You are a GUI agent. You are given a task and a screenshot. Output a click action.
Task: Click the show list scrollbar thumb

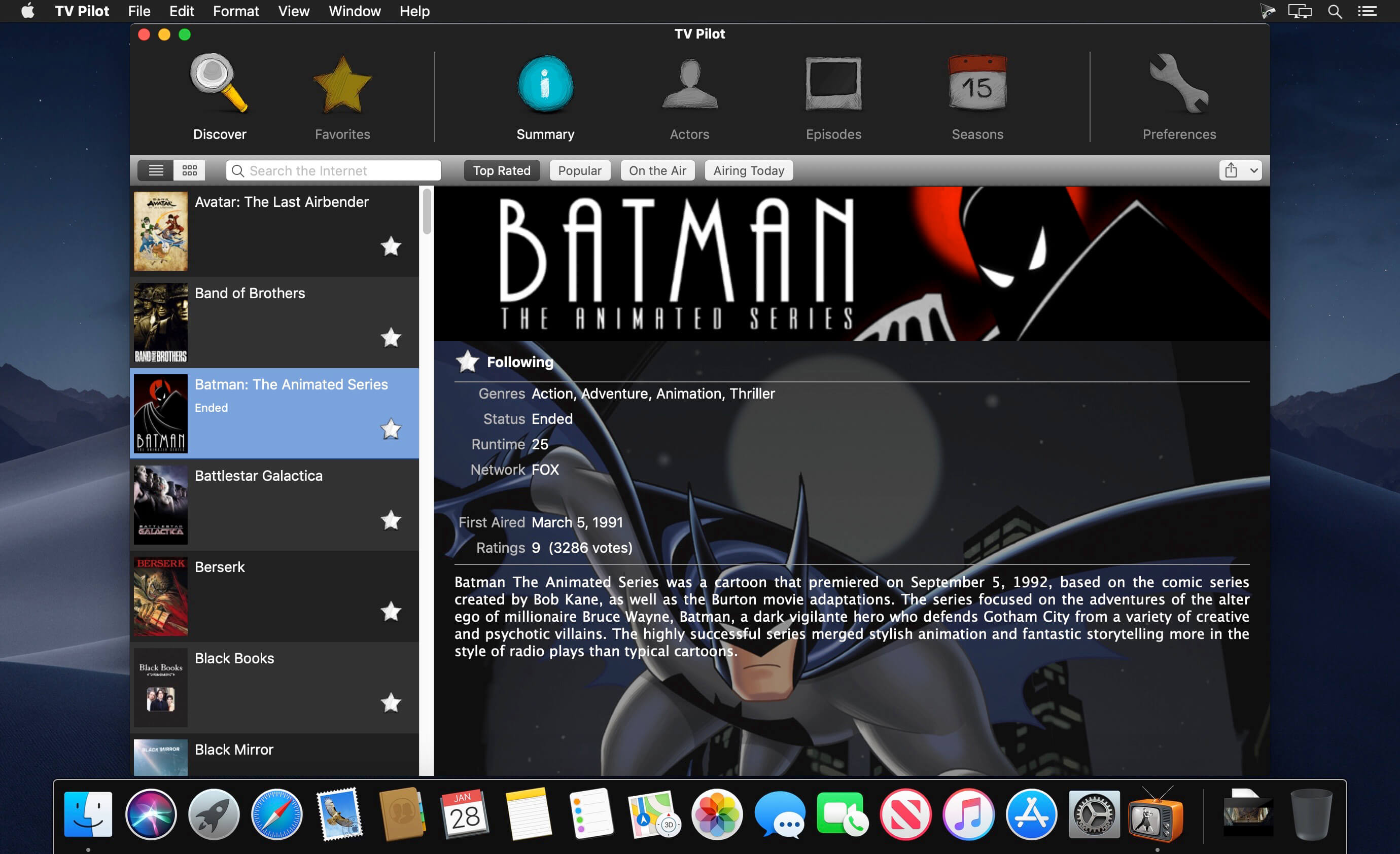(427, 211)
